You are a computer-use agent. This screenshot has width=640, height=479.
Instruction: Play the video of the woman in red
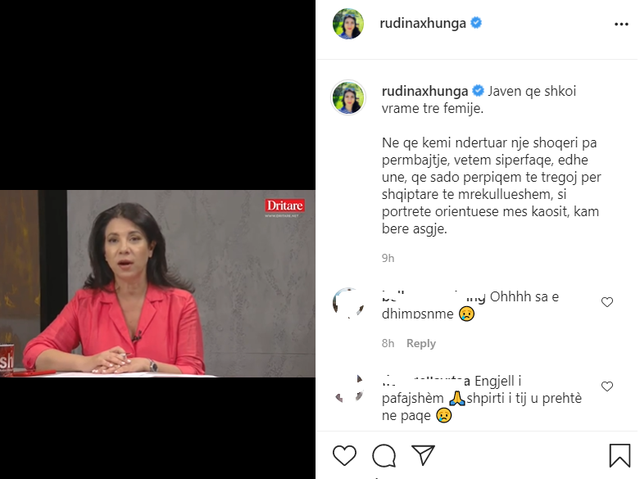click(158, 284)
